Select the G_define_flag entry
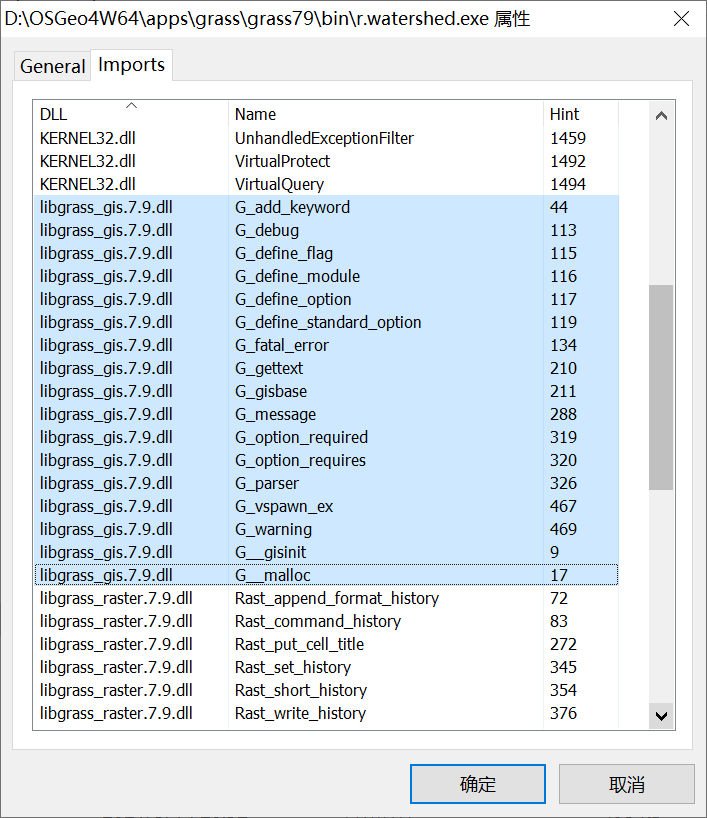 tap(326, 253)
